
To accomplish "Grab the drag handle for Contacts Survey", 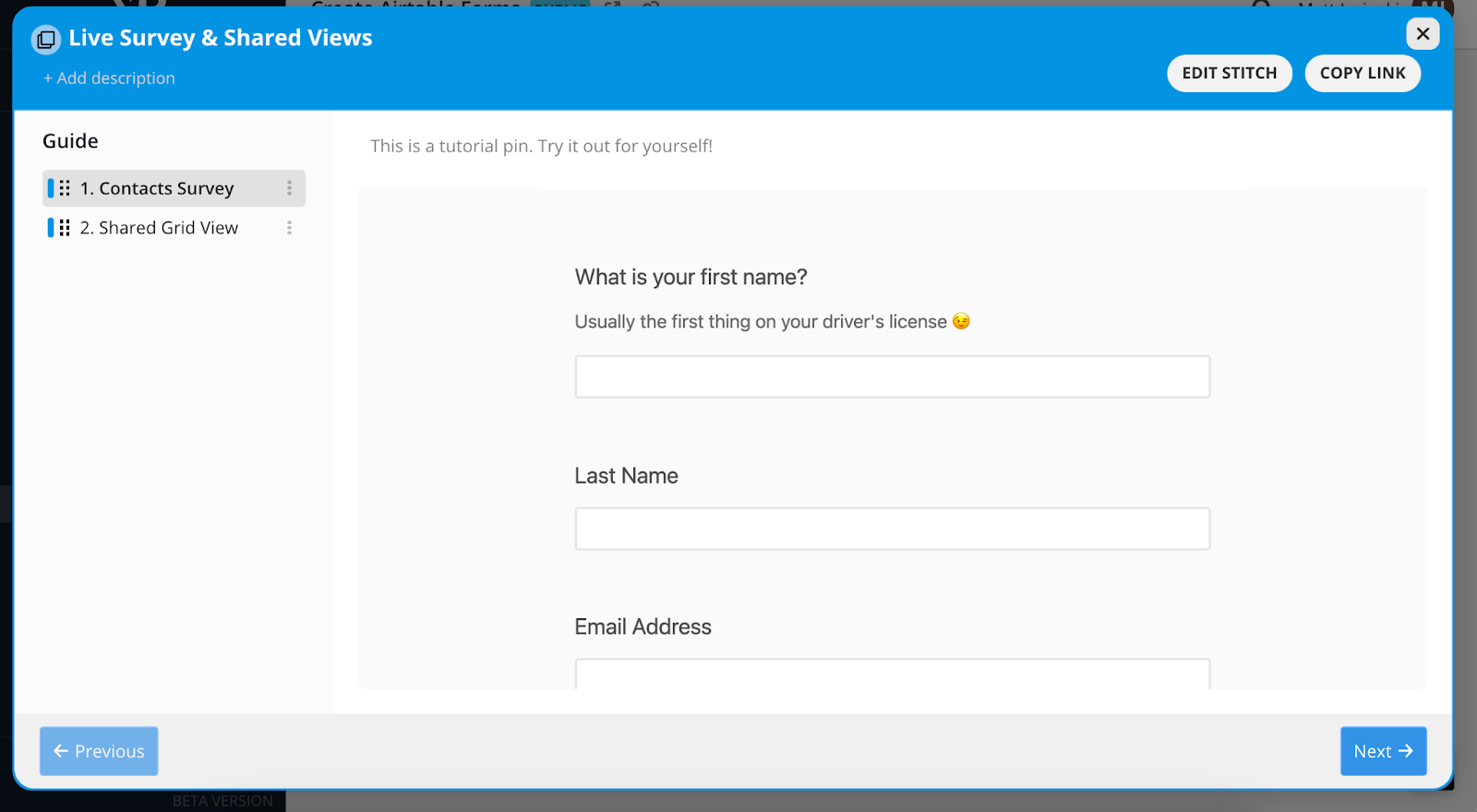I will click(65, 188).
